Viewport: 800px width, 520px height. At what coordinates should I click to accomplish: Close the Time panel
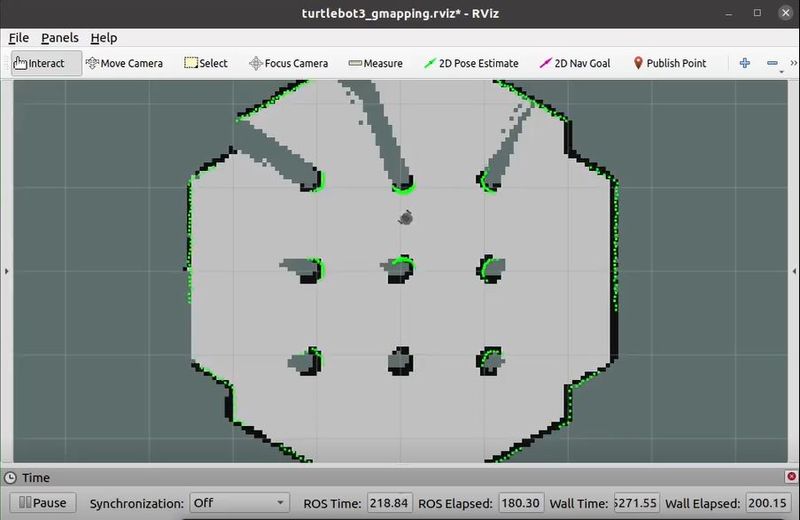[x=788, y=478]
